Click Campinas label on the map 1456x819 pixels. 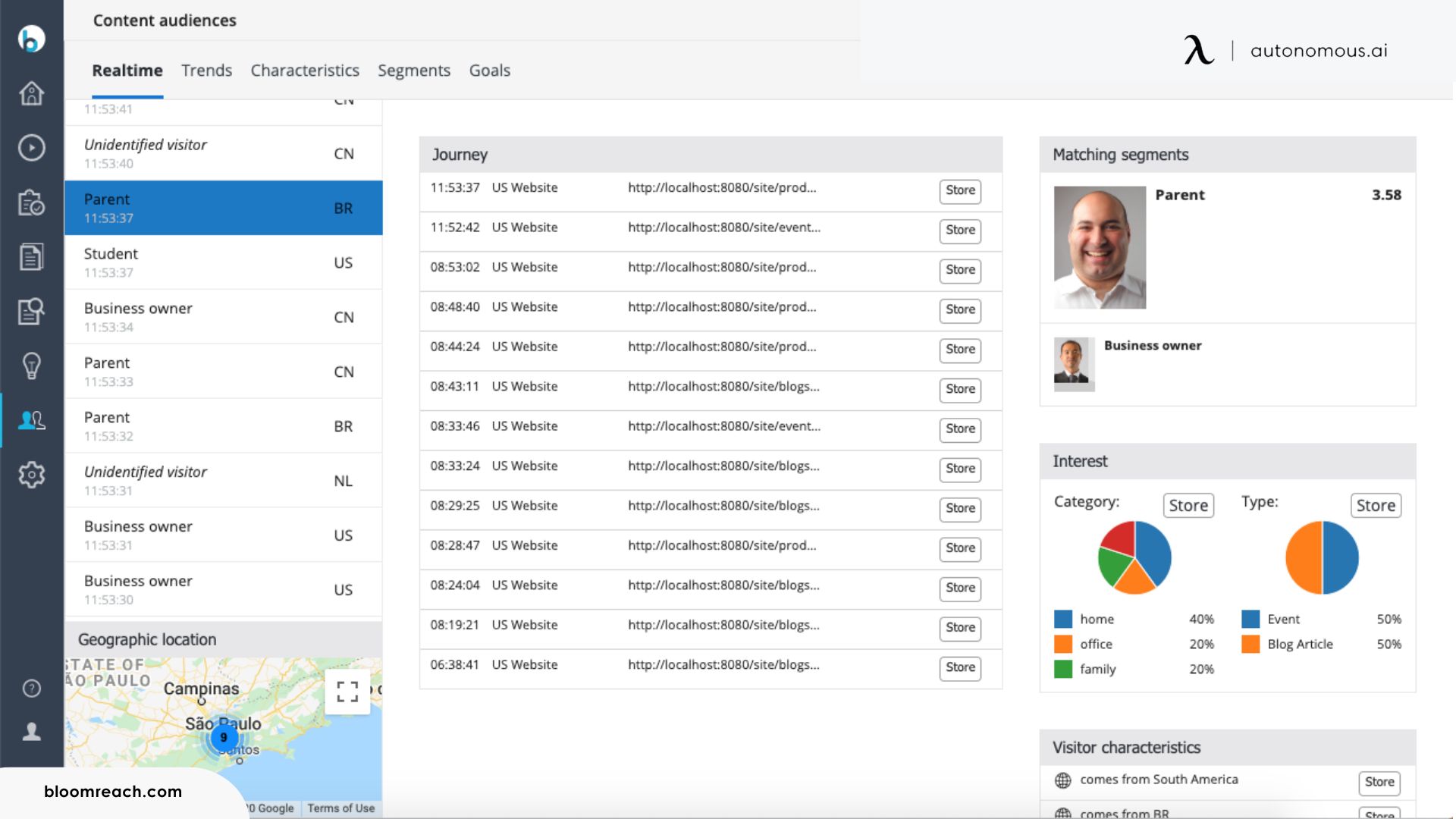(201, 689)
